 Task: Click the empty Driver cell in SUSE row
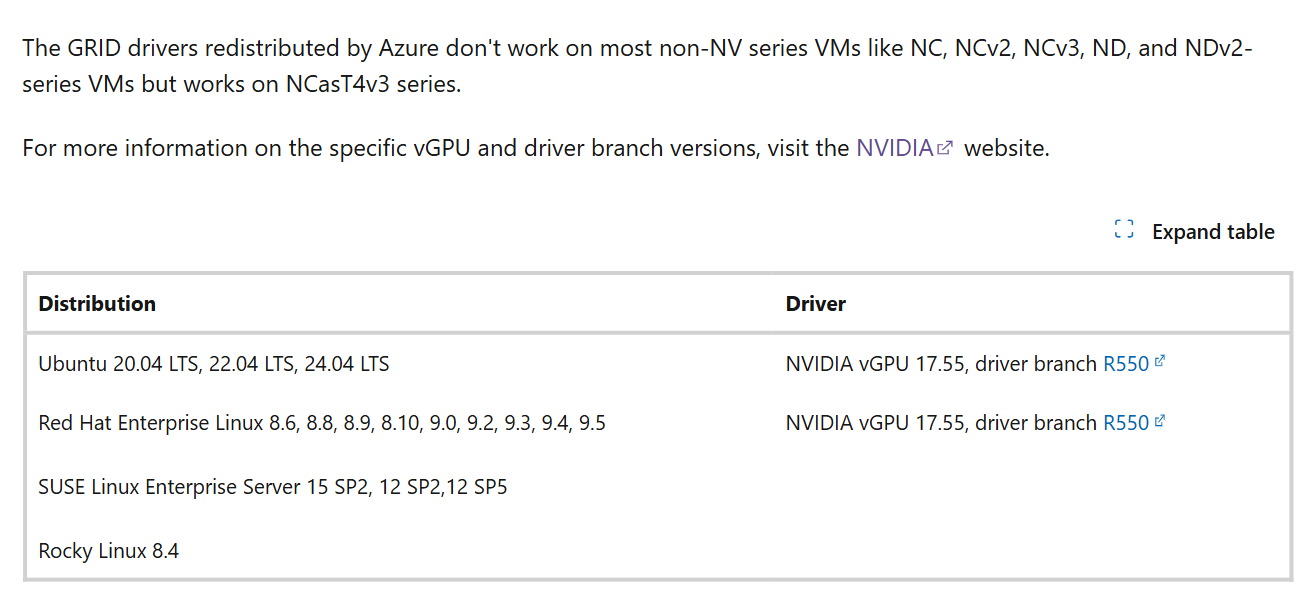point(1031,487)
